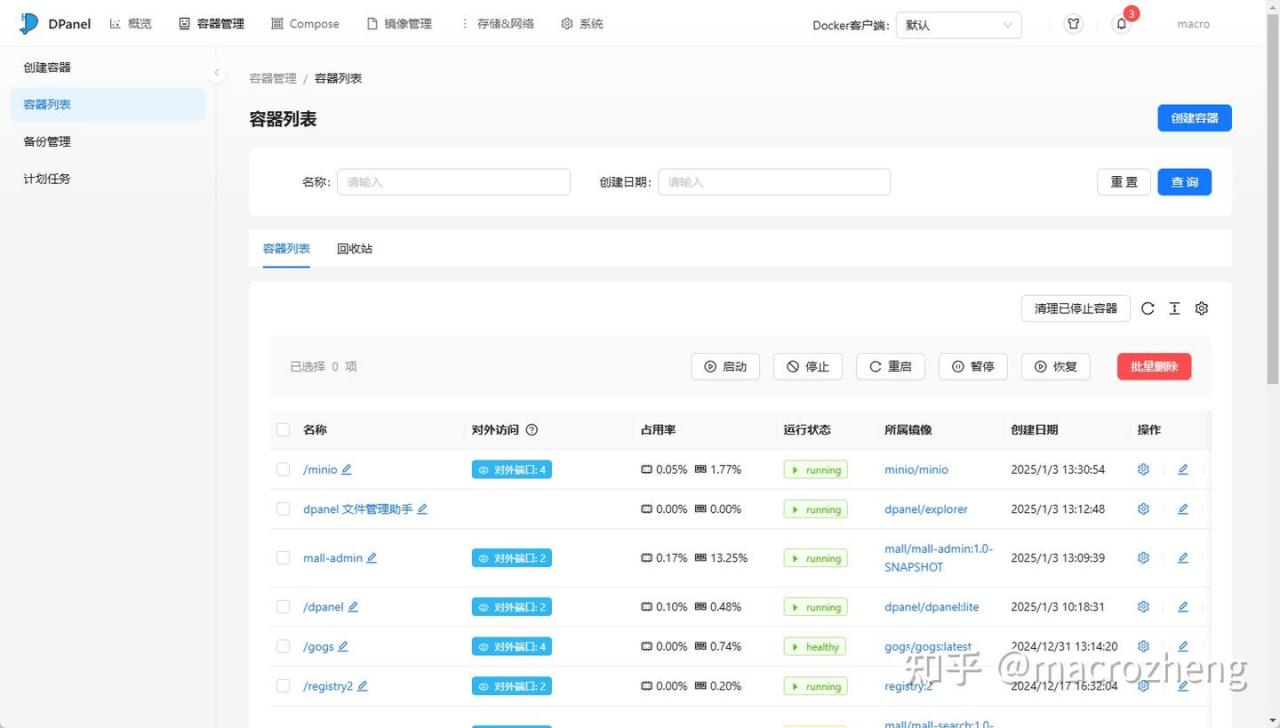
Task: Select the 容器列表 tab
Action: tap(286, 249)
